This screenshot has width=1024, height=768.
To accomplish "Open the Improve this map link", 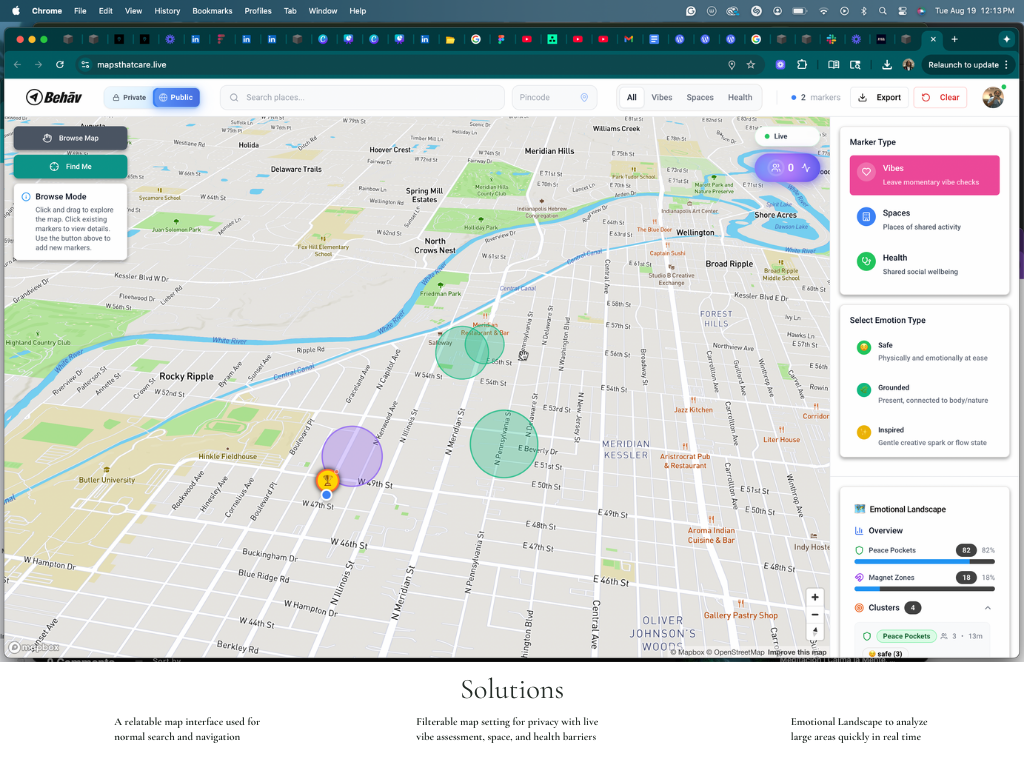I will click(x=797, y=652).
